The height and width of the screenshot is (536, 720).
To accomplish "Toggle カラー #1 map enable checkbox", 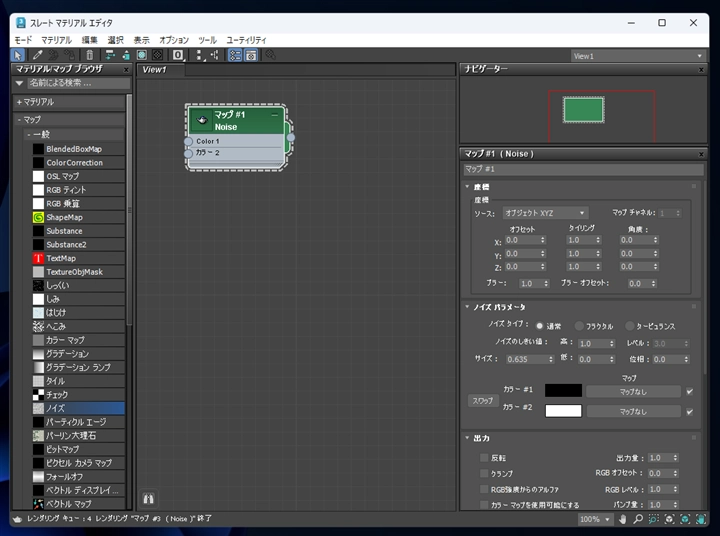I will (x=689, y=391).
